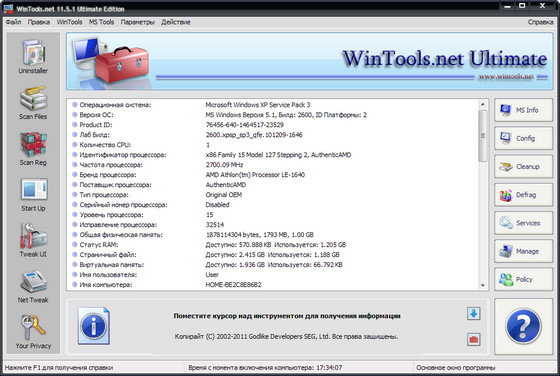Open the MS Tools menu

[101, 22]
